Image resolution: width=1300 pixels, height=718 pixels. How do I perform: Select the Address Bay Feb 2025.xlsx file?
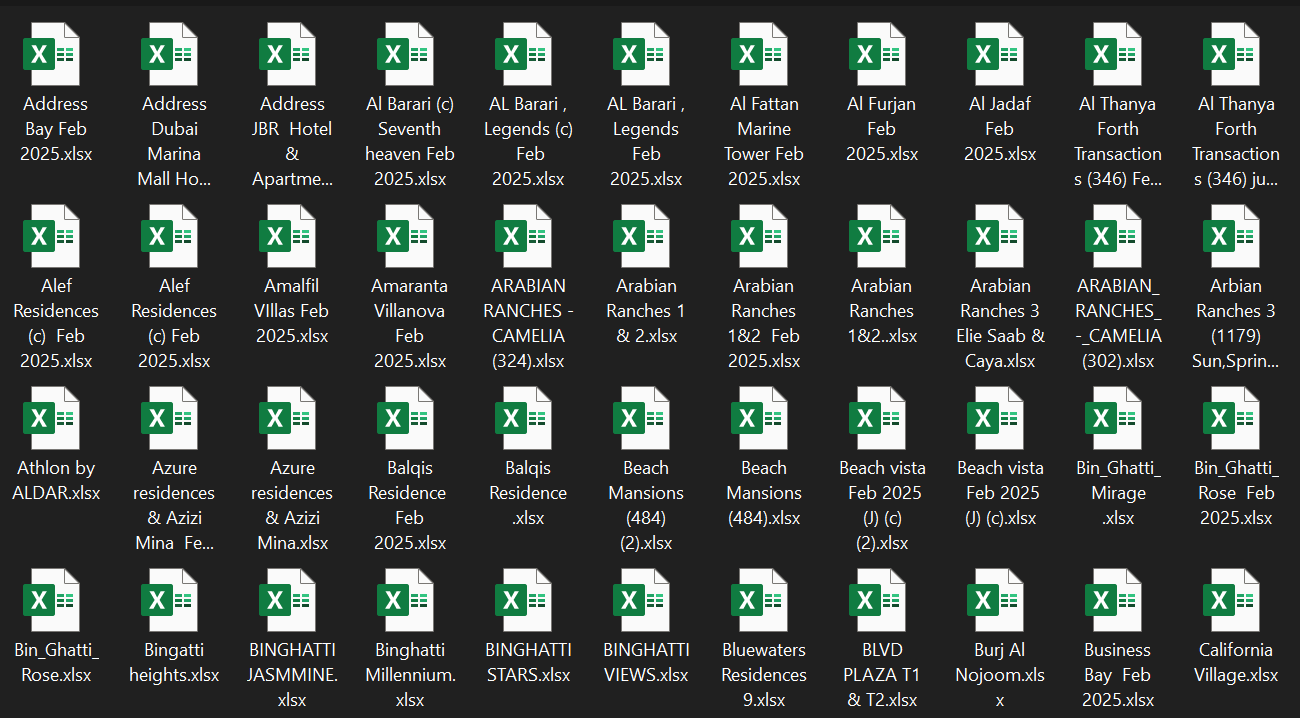(55, 55)
